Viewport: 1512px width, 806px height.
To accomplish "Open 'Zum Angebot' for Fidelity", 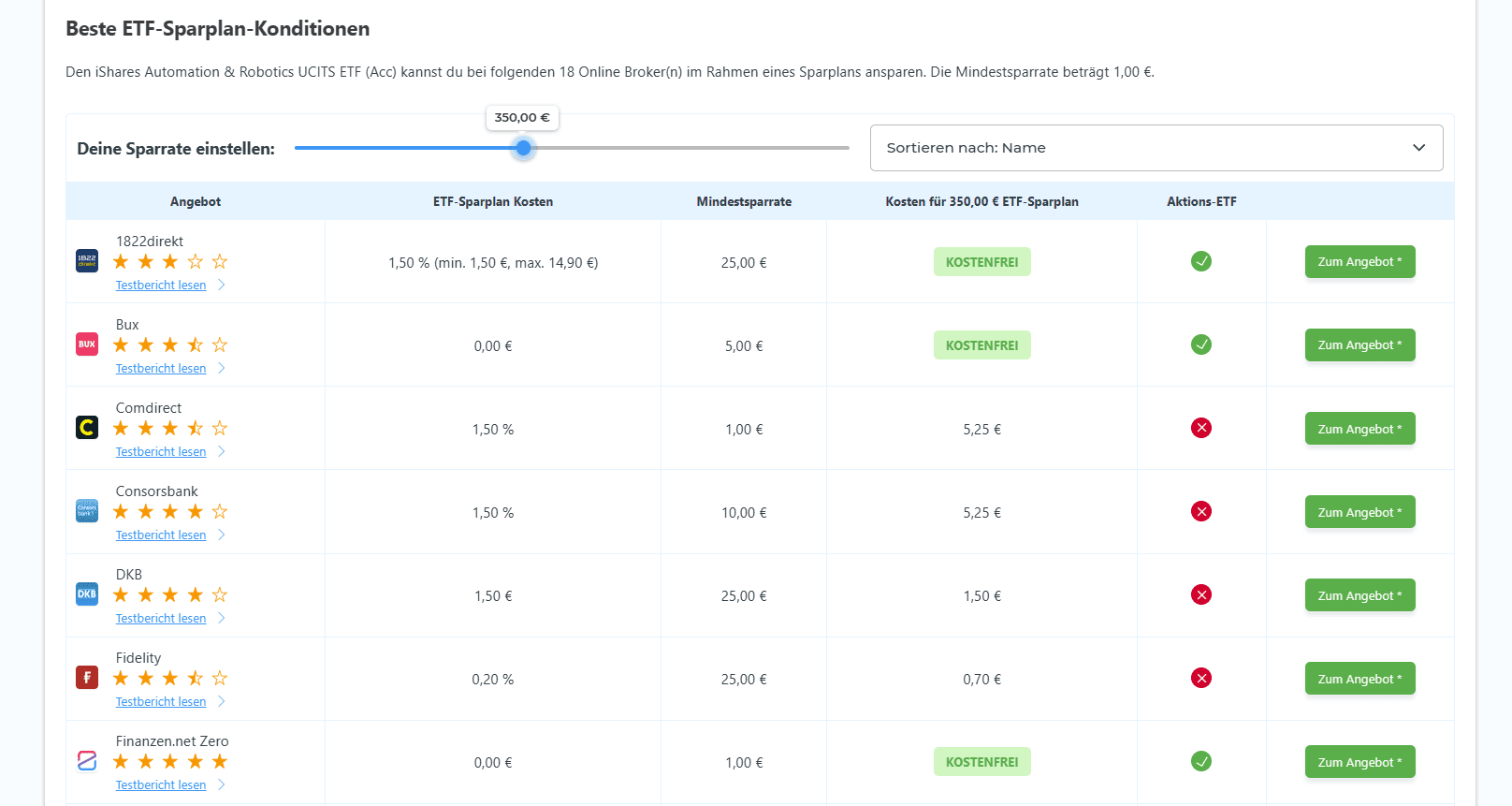I will 1359,679.
